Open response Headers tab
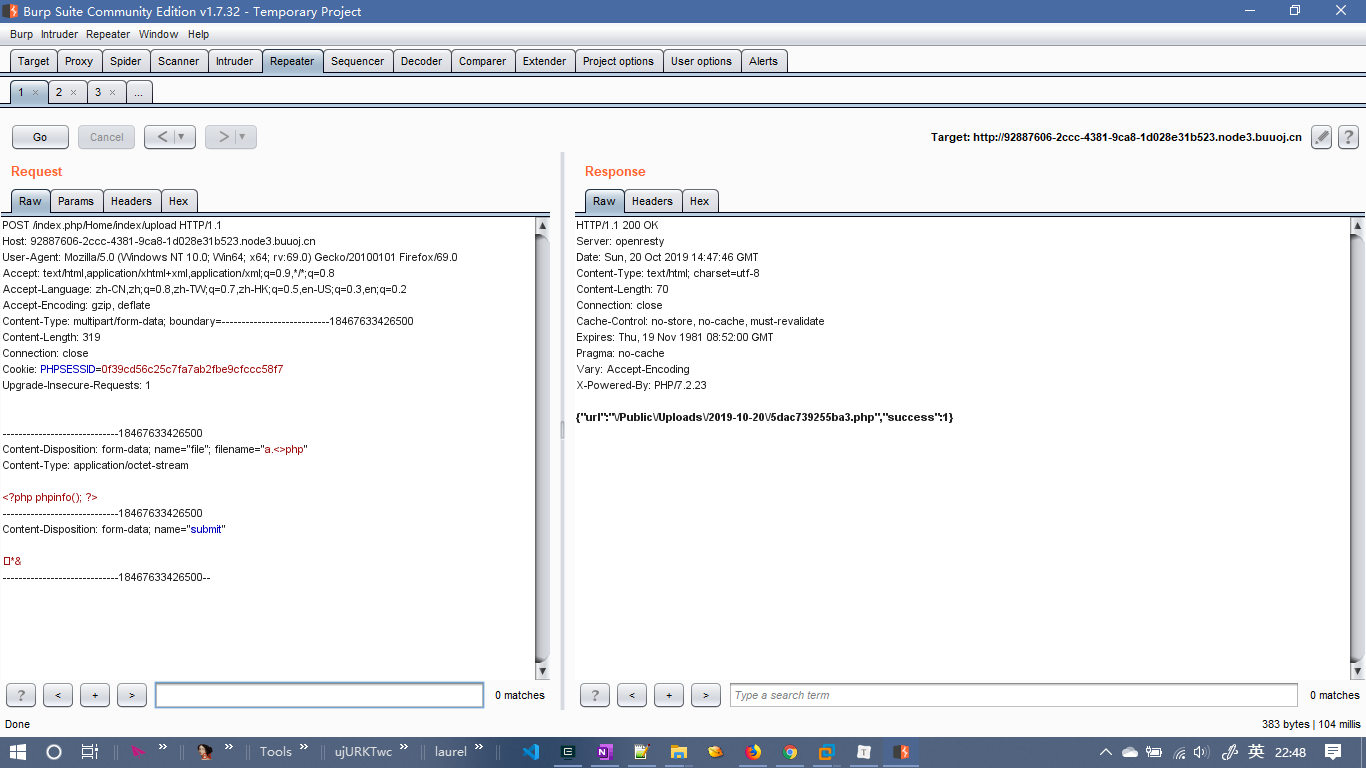Image resolution: width=1366 pixels, height=768 pixels. point(653,201)
